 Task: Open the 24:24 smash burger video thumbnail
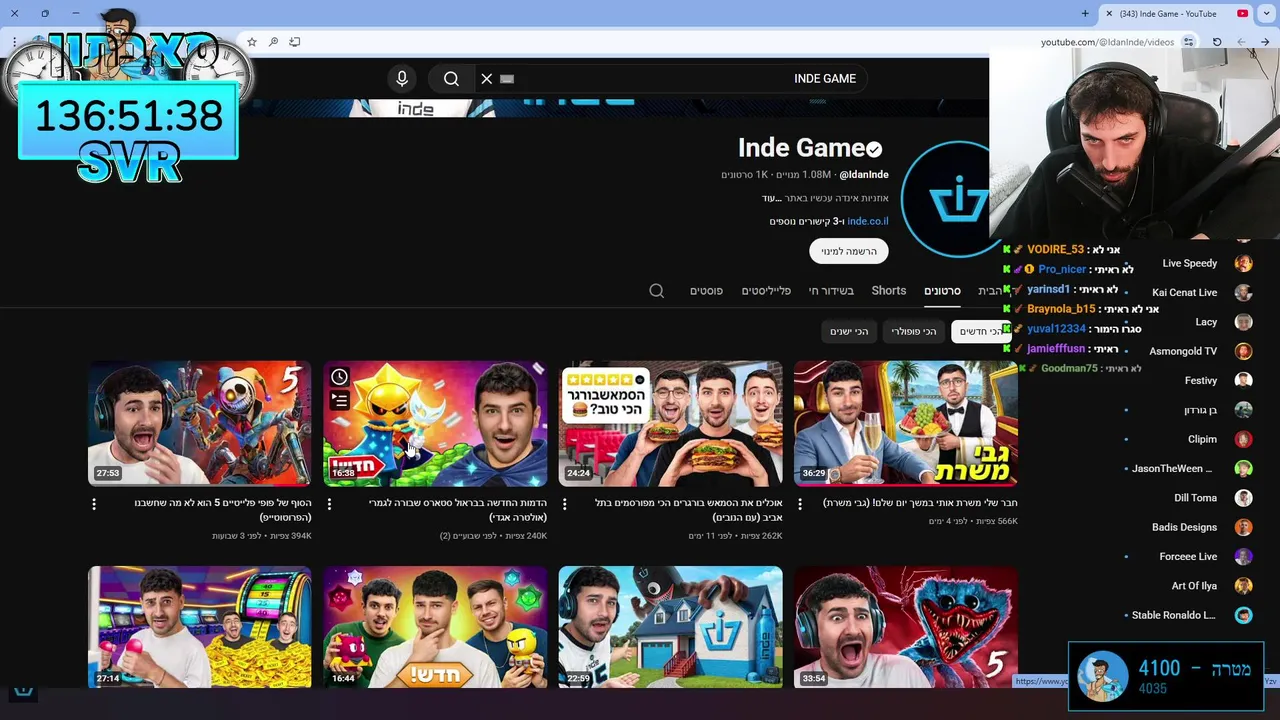point(670,424)
